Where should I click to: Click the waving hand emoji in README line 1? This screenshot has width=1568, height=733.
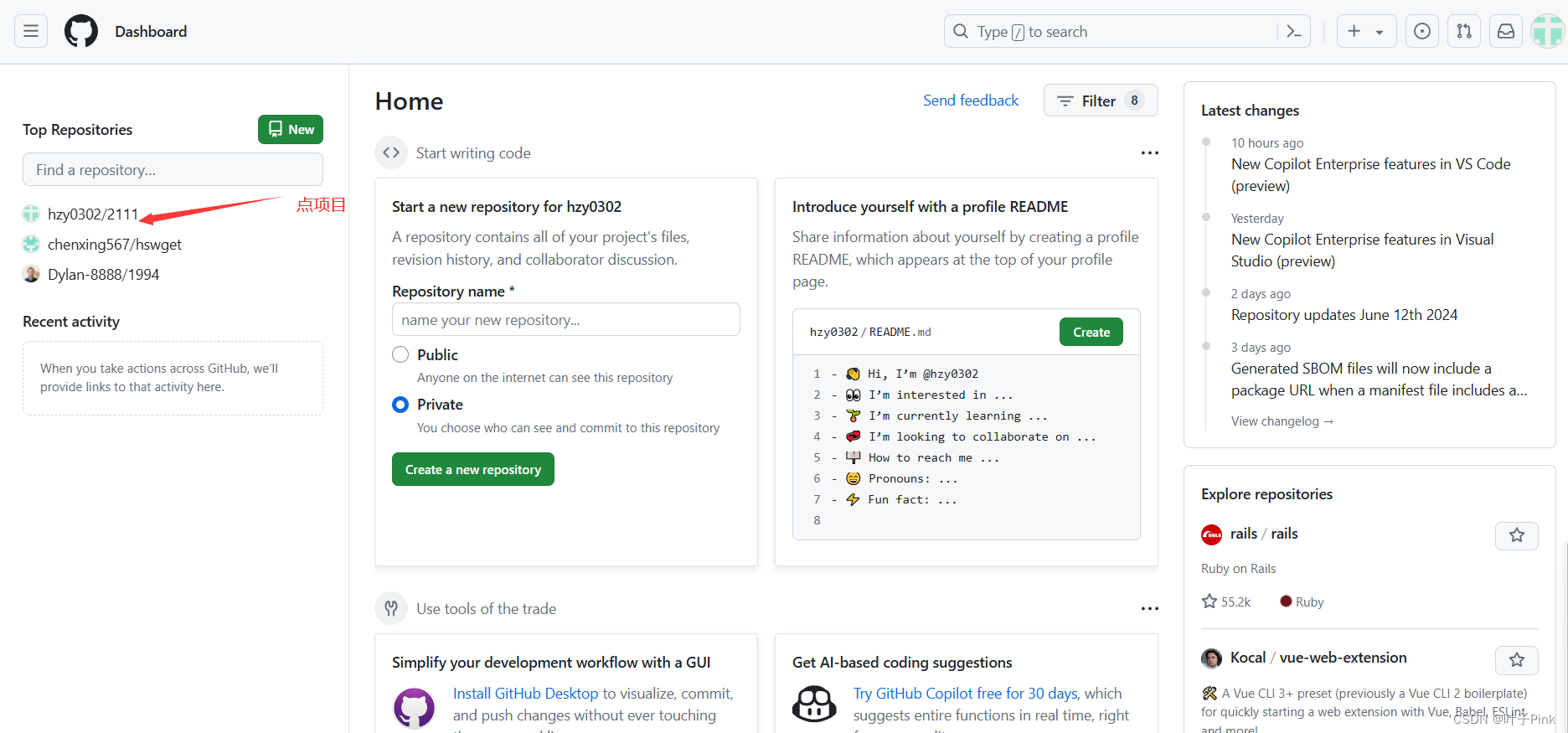click(853, 374)
